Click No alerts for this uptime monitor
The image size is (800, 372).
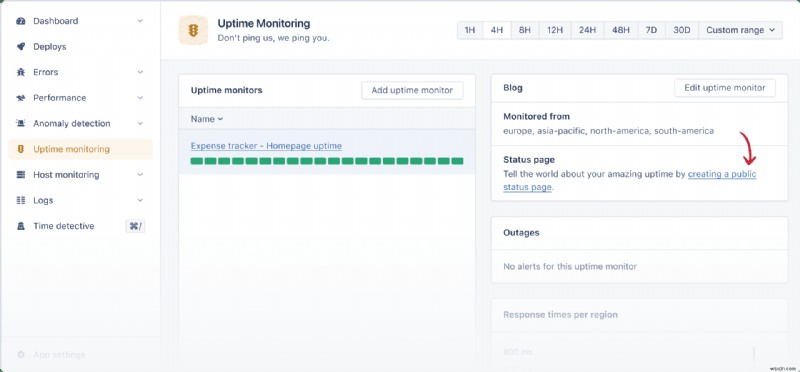(570, 266)
